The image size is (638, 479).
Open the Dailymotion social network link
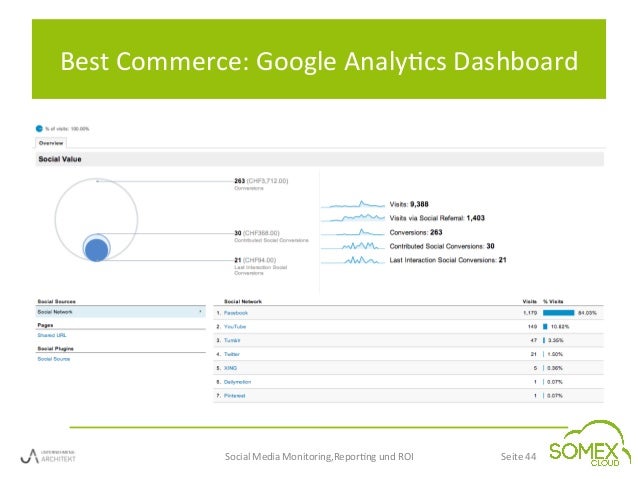click(x=237, y=382)
